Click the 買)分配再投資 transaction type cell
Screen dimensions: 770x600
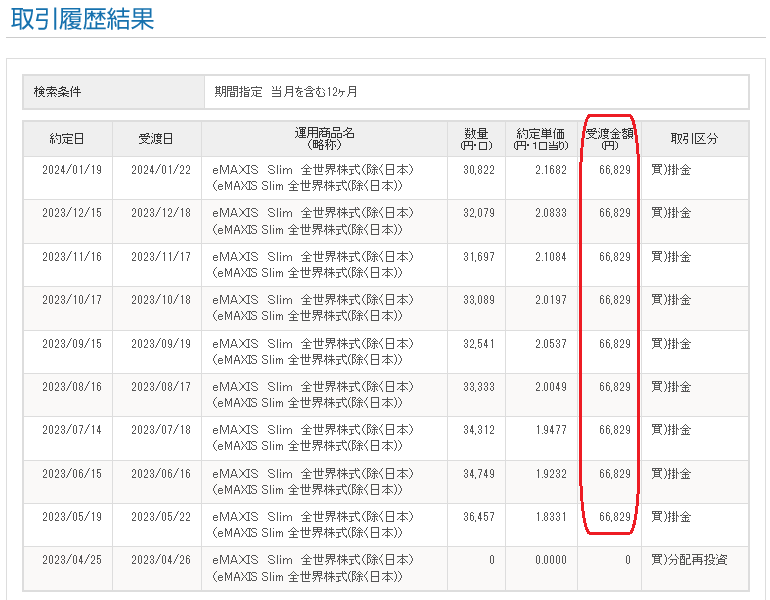[x=689, y=560]
